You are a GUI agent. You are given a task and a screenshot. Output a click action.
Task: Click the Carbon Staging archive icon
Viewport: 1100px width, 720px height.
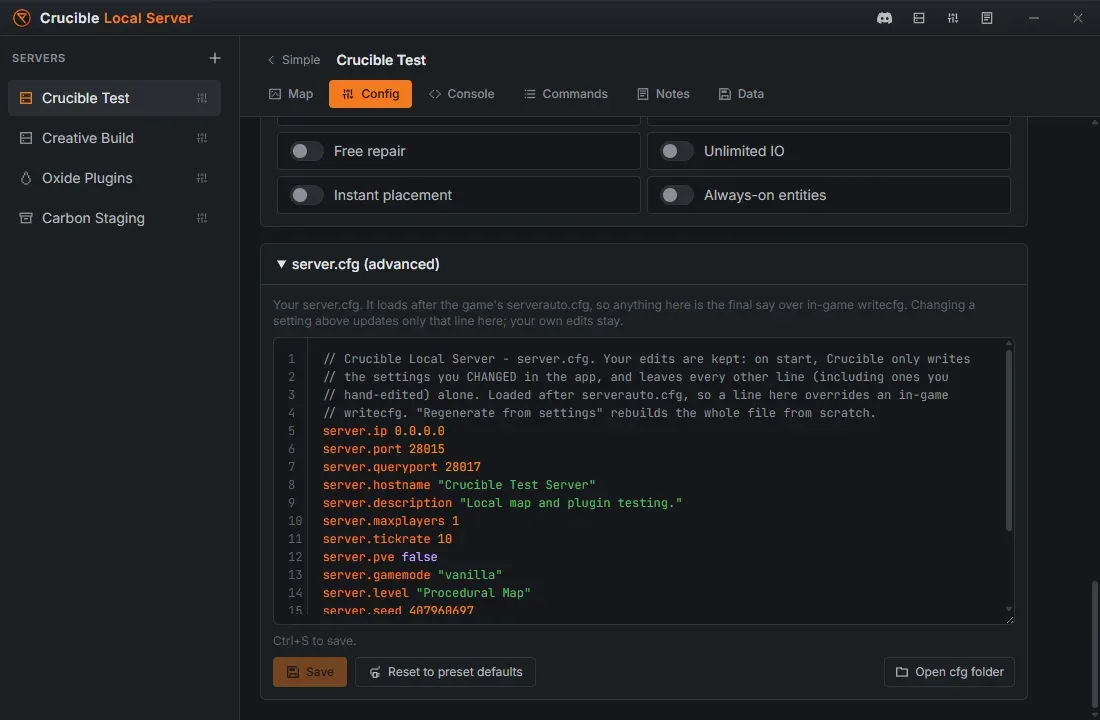(26, 218)
